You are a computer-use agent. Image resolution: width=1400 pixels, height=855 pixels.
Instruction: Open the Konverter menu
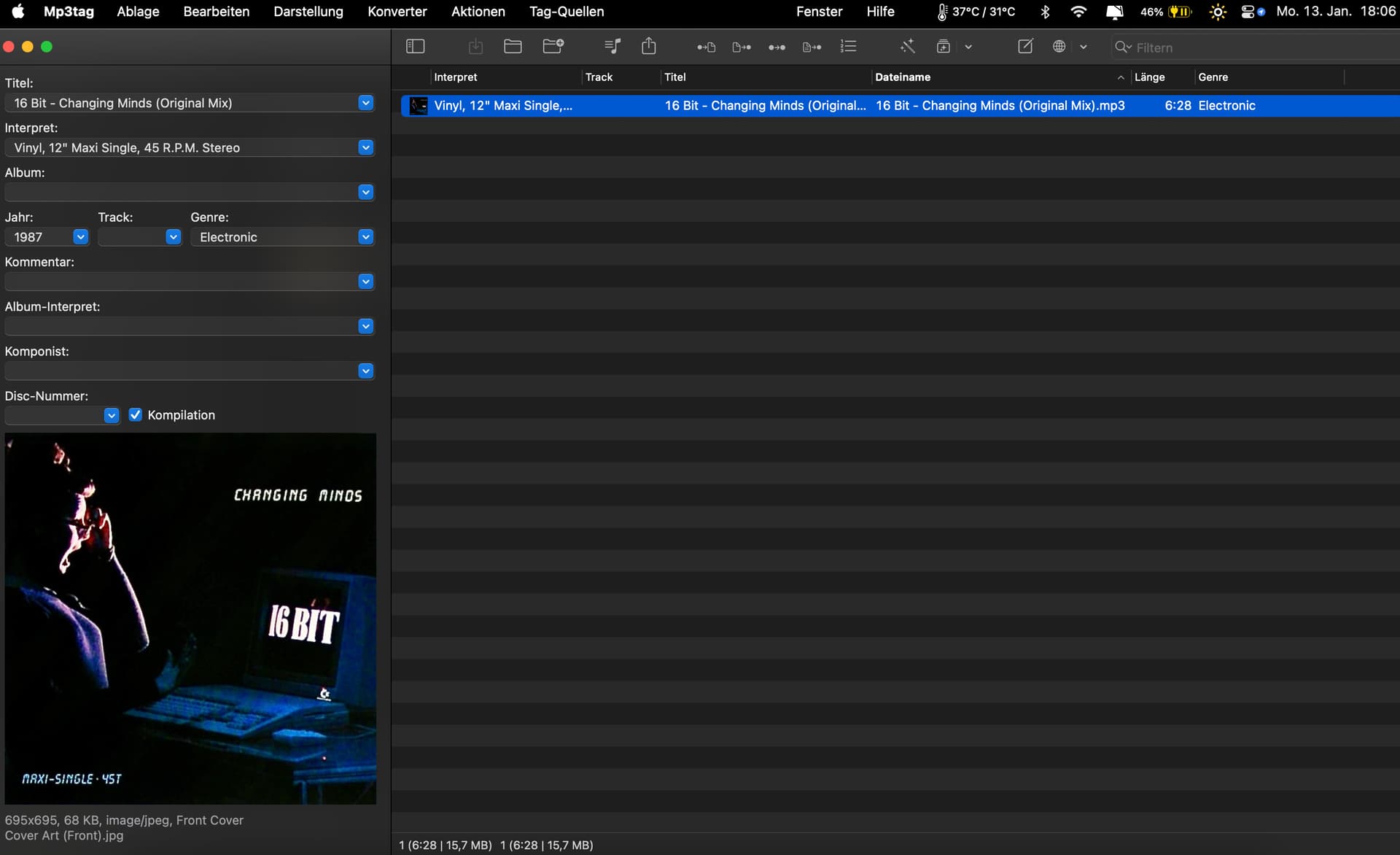(x=397, y=12)
